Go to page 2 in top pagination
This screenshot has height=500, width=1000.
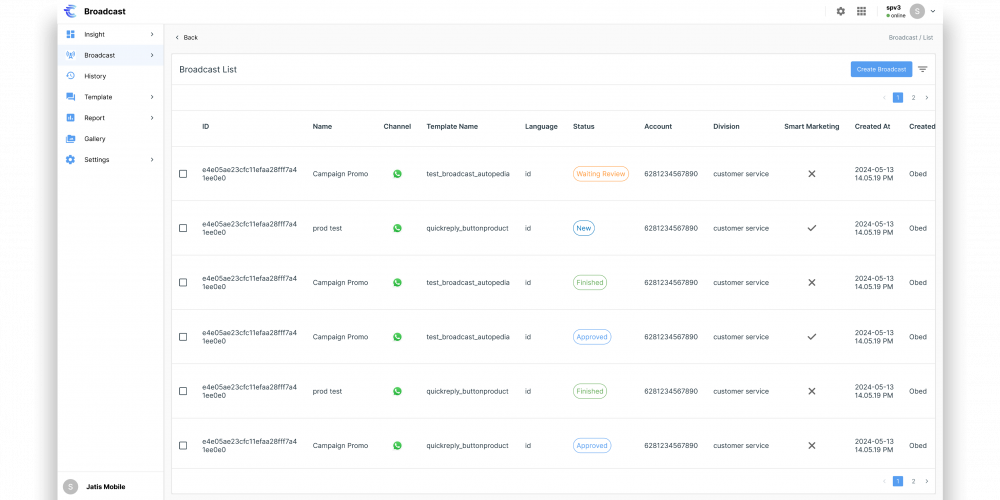click(913, 97)
